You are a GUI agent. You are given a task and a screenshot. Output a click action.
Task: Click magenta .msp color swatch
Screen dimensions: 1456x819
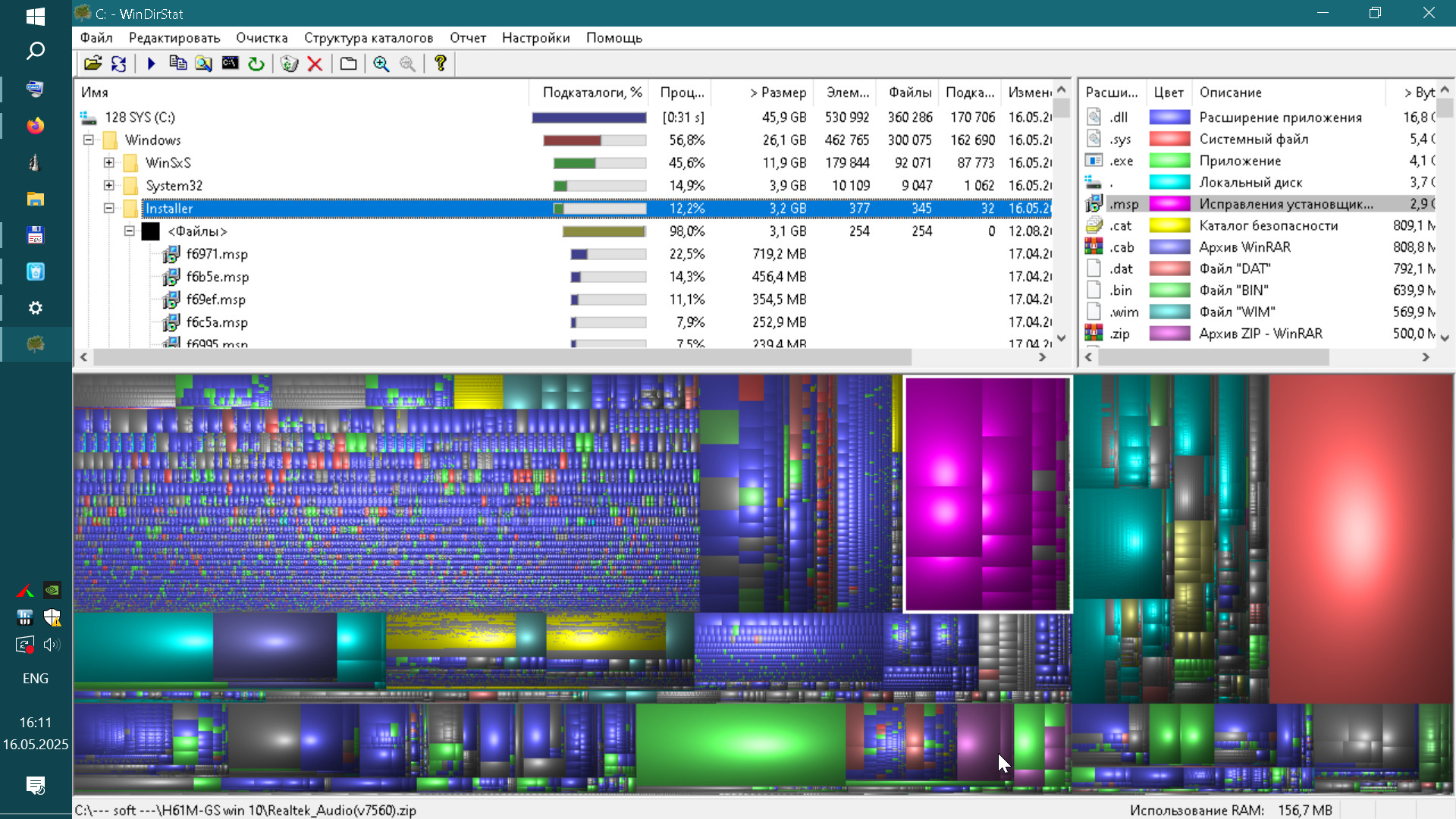(x=1169, y=204)
